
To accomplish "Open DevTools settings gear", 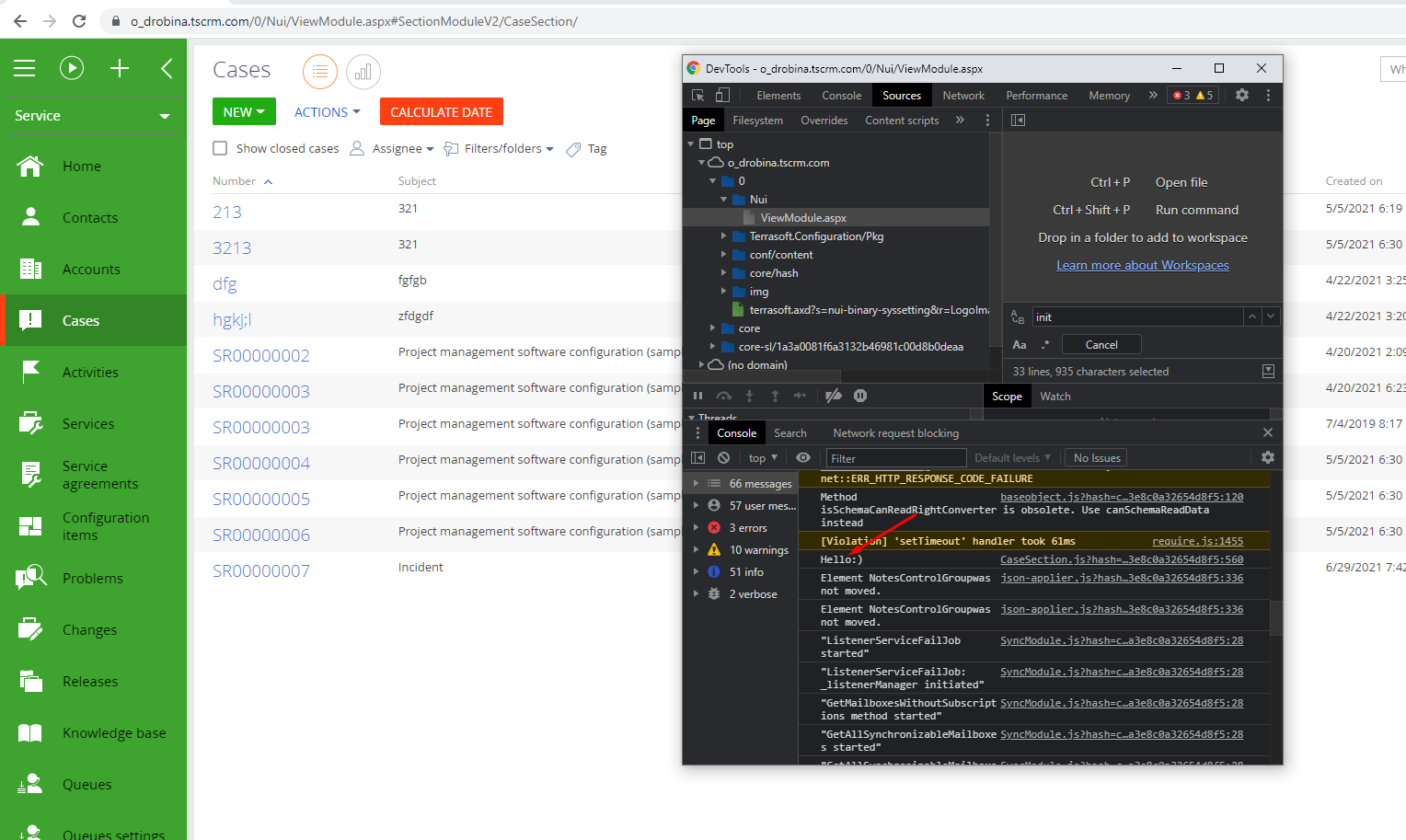I will [1242, 95].
